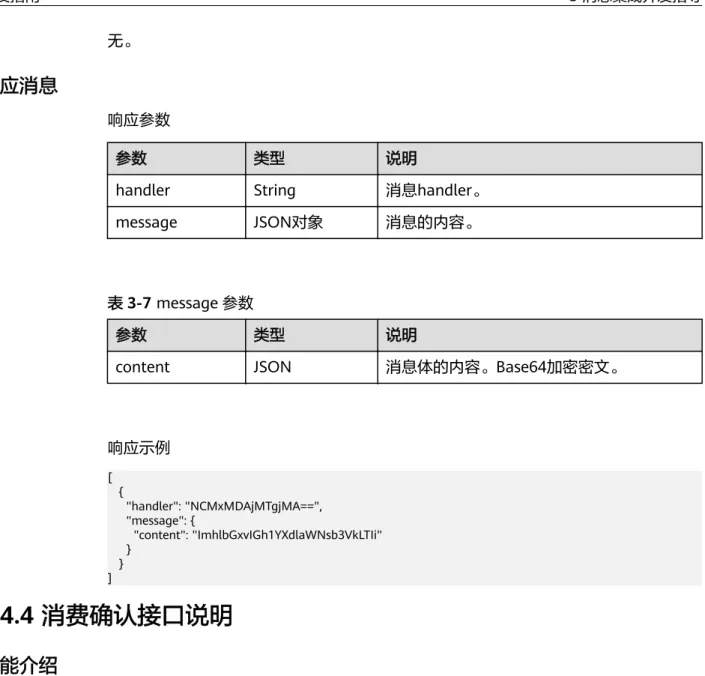705x676 pixels.
Task: Click the 'JSON' type cell in content row
Action: tap(311, 367)
